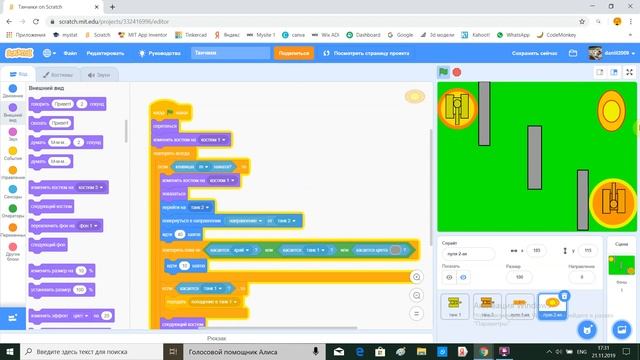Image resolution: width=640 pixels, height=360 pixels.
Task: Pick the touching-color gray swatch
Action: [395, 250]
